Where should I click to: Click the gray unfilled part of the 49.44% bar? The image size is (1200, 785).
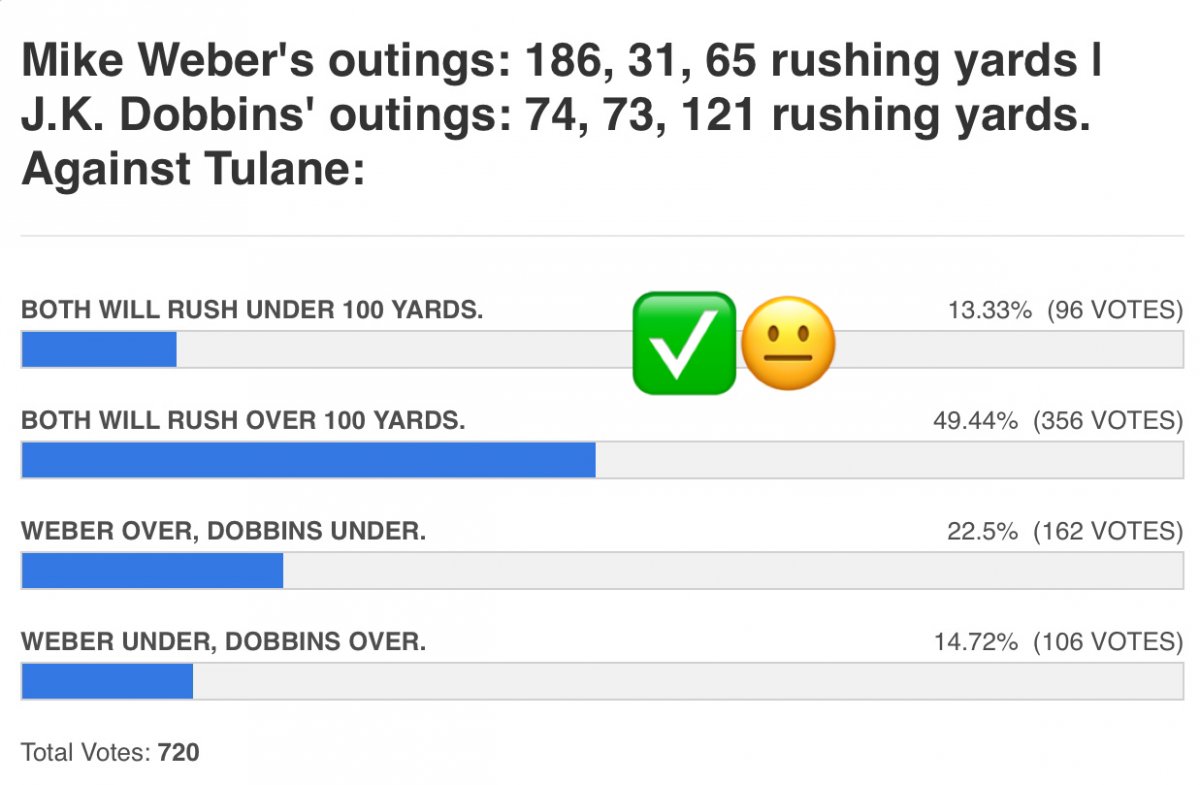888,460
